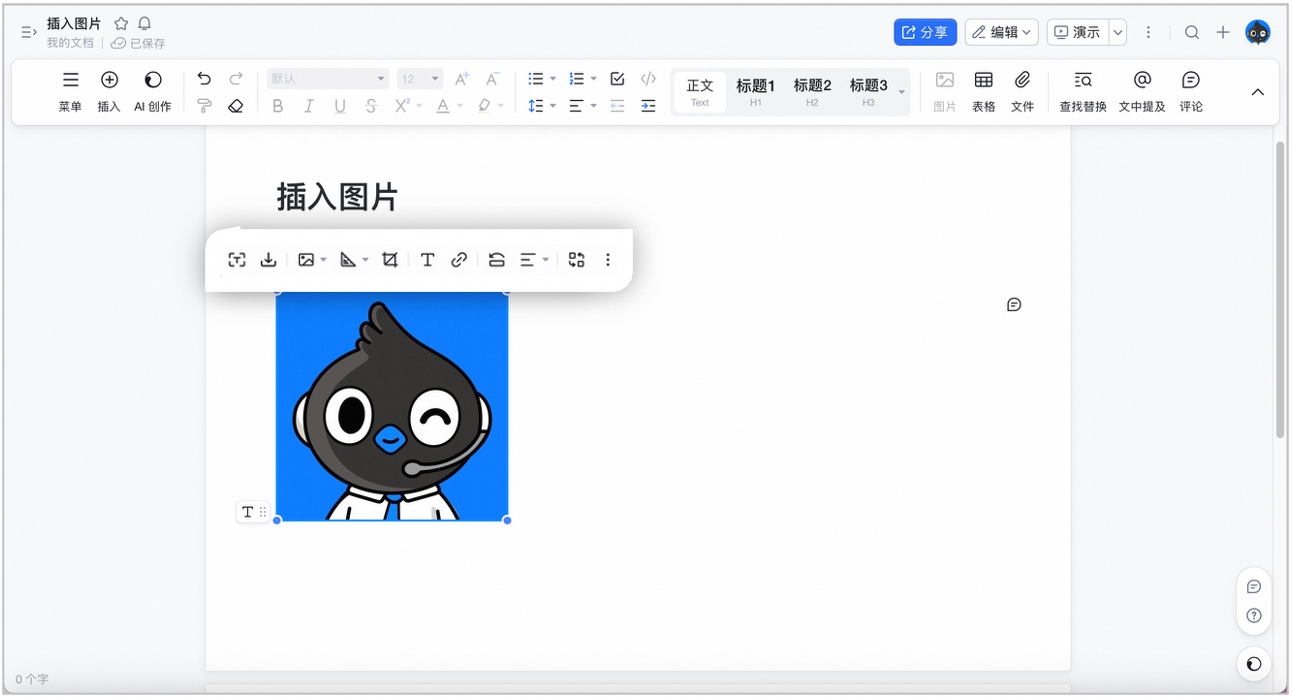This screenshot has height=699, width=1293.
Task: Open the 菜单 menu
Action: [x=70, y=91]
